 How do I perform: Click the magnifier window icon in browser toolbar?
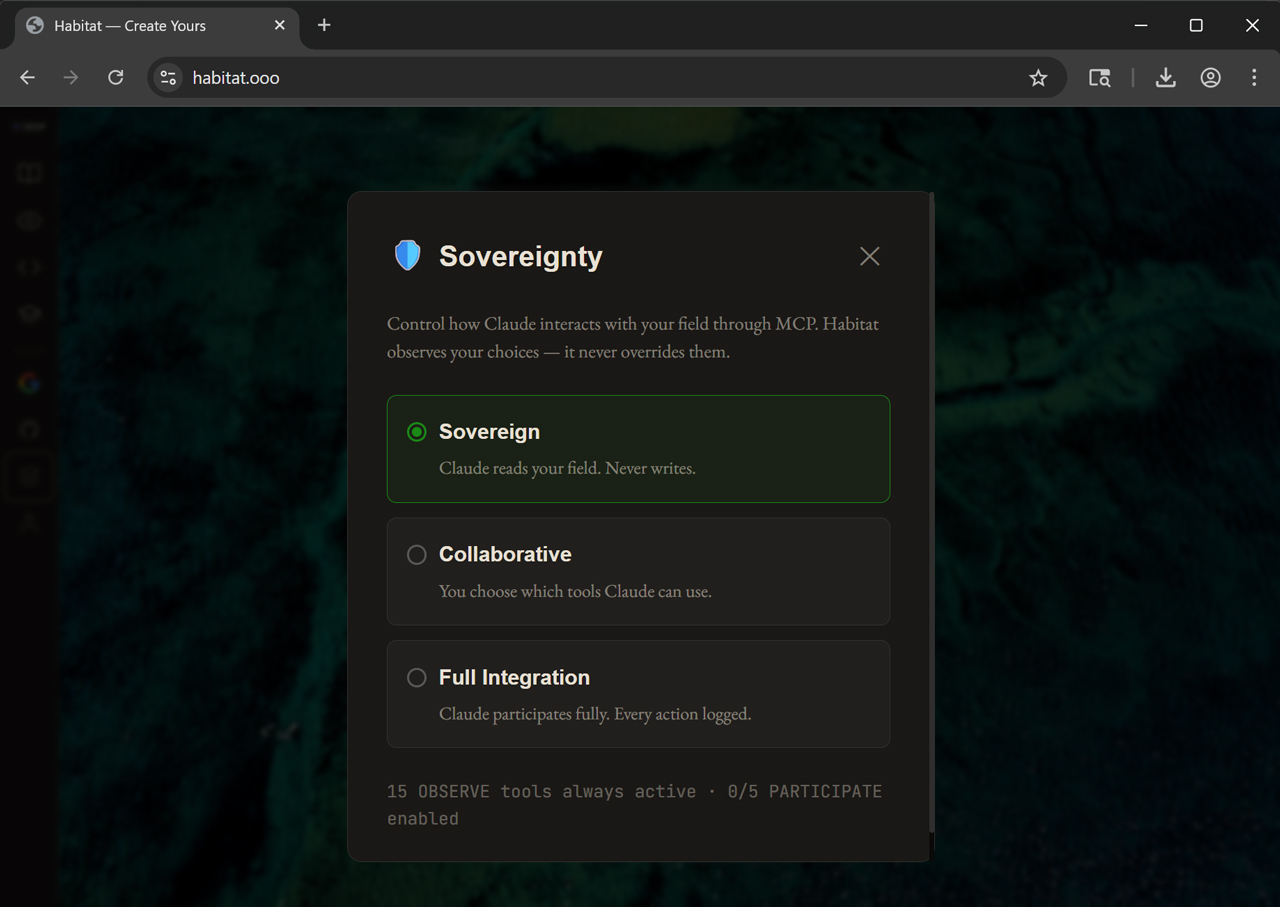point(1099,78)
